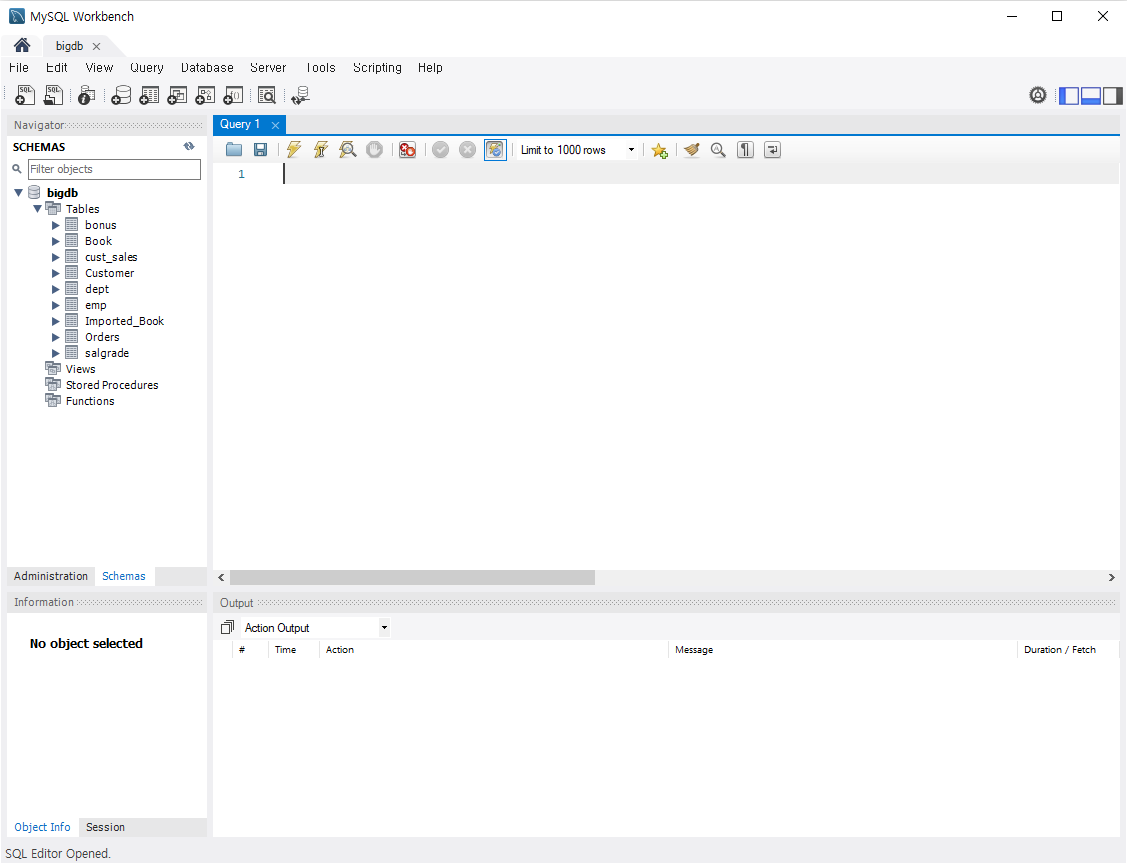Viewport: 1127px width, 863px height.
Task: Expand the Customer table node
Action: 55,273
